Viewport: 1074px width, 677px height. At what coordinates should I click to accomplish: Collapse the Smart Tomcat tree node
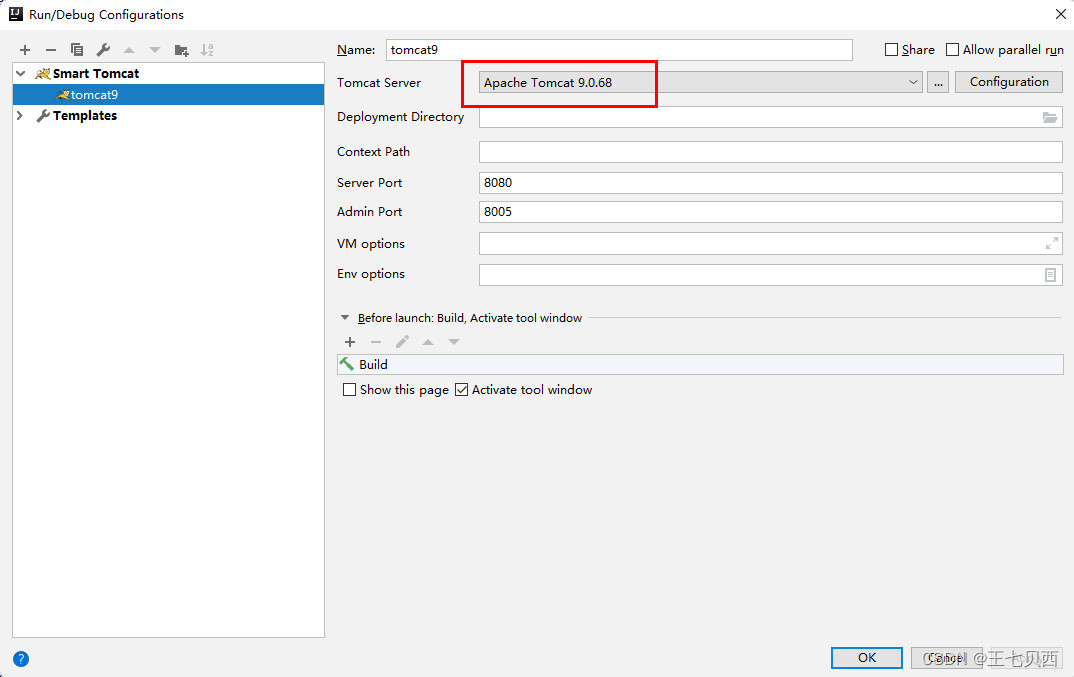click(x=21, y=73)
